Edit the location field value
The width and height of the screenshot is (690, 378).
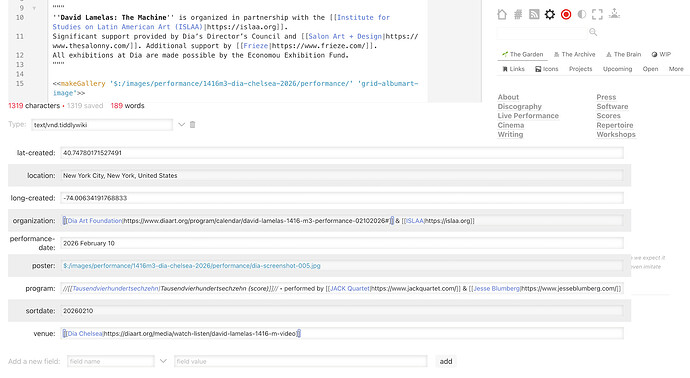(342, 175)
